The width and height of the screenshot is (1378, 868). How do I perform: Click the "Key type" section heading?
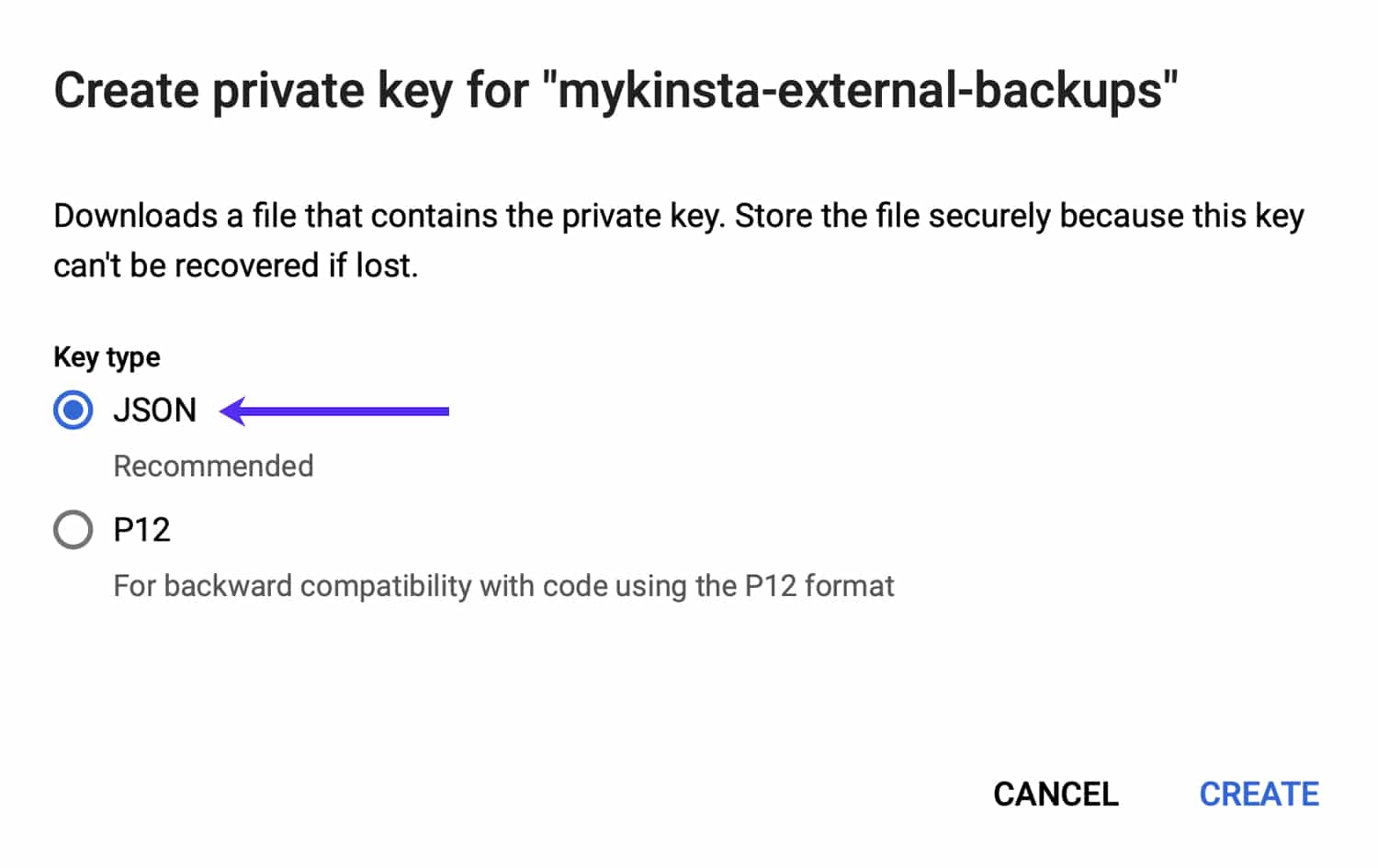pyautogui.click(x=107, y=356)
